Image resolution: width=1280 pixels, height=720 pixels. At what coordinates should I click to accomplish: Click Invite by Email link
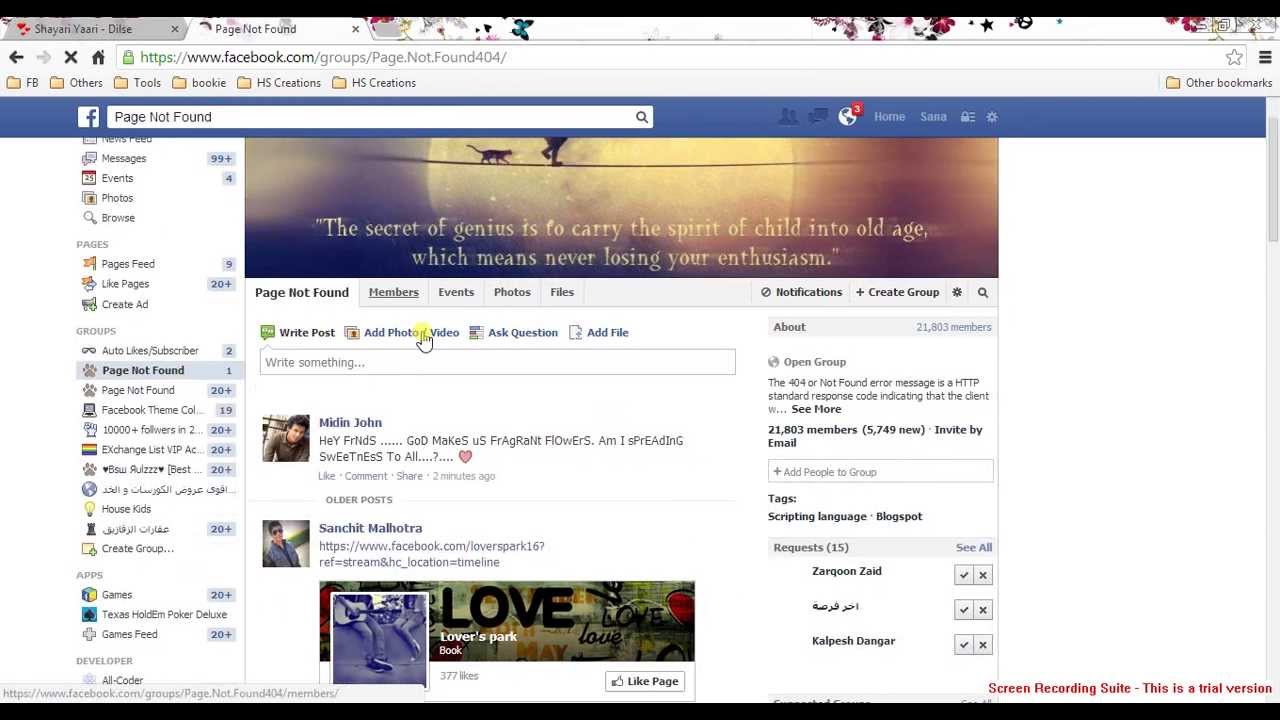pos(875,436)
